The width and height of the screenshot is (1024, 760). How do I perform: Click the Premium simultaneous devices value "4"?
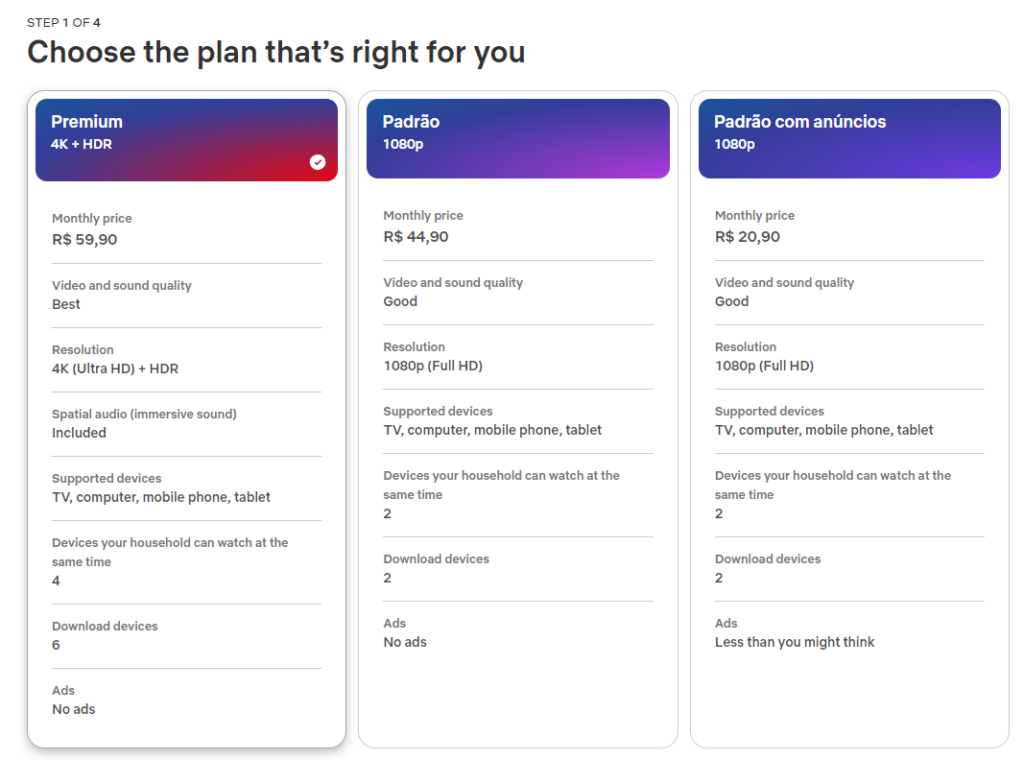56,581
